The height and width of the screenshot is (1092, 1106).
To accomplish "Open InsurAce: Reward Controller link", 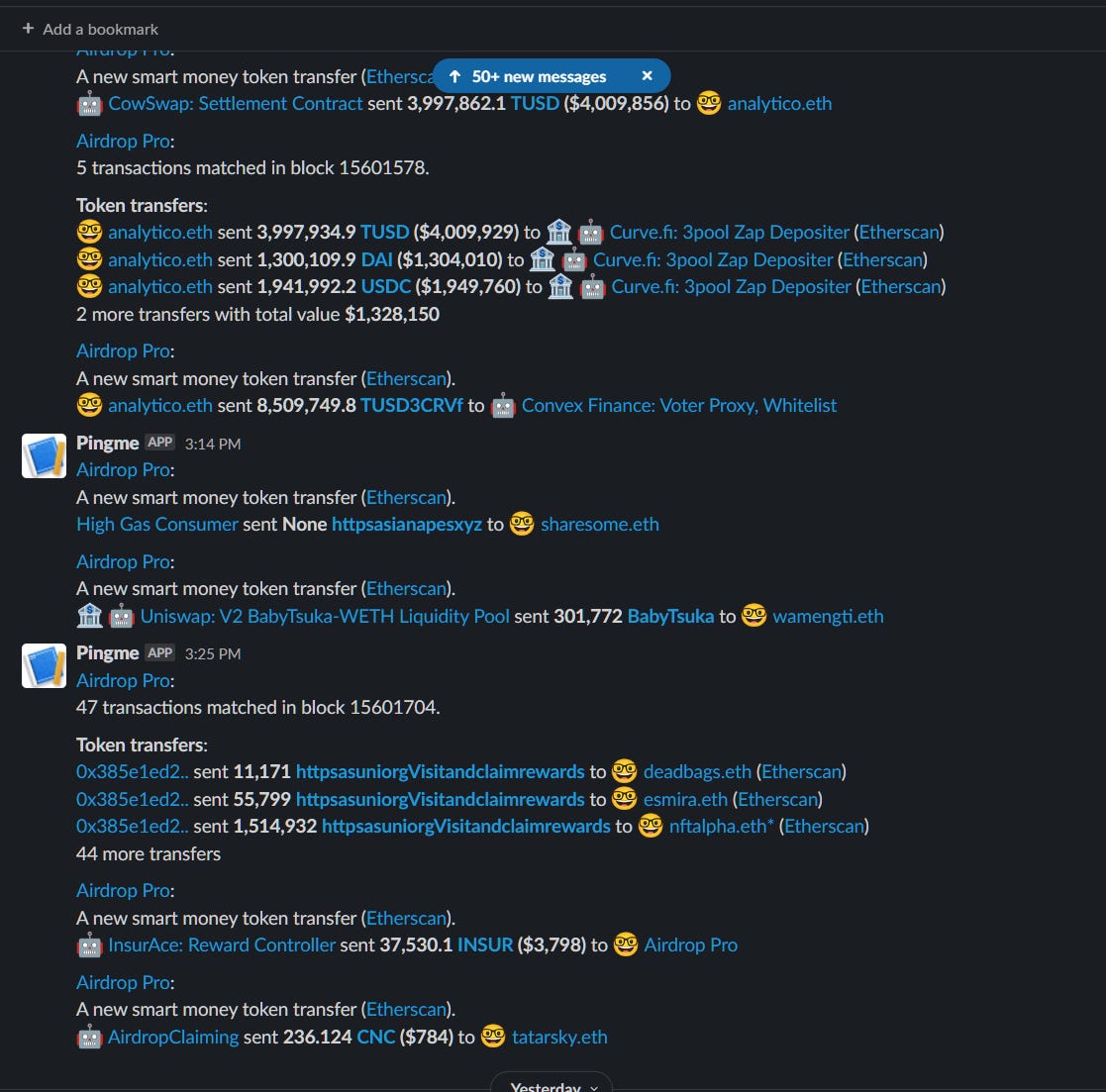I will [x=222, y=945].
